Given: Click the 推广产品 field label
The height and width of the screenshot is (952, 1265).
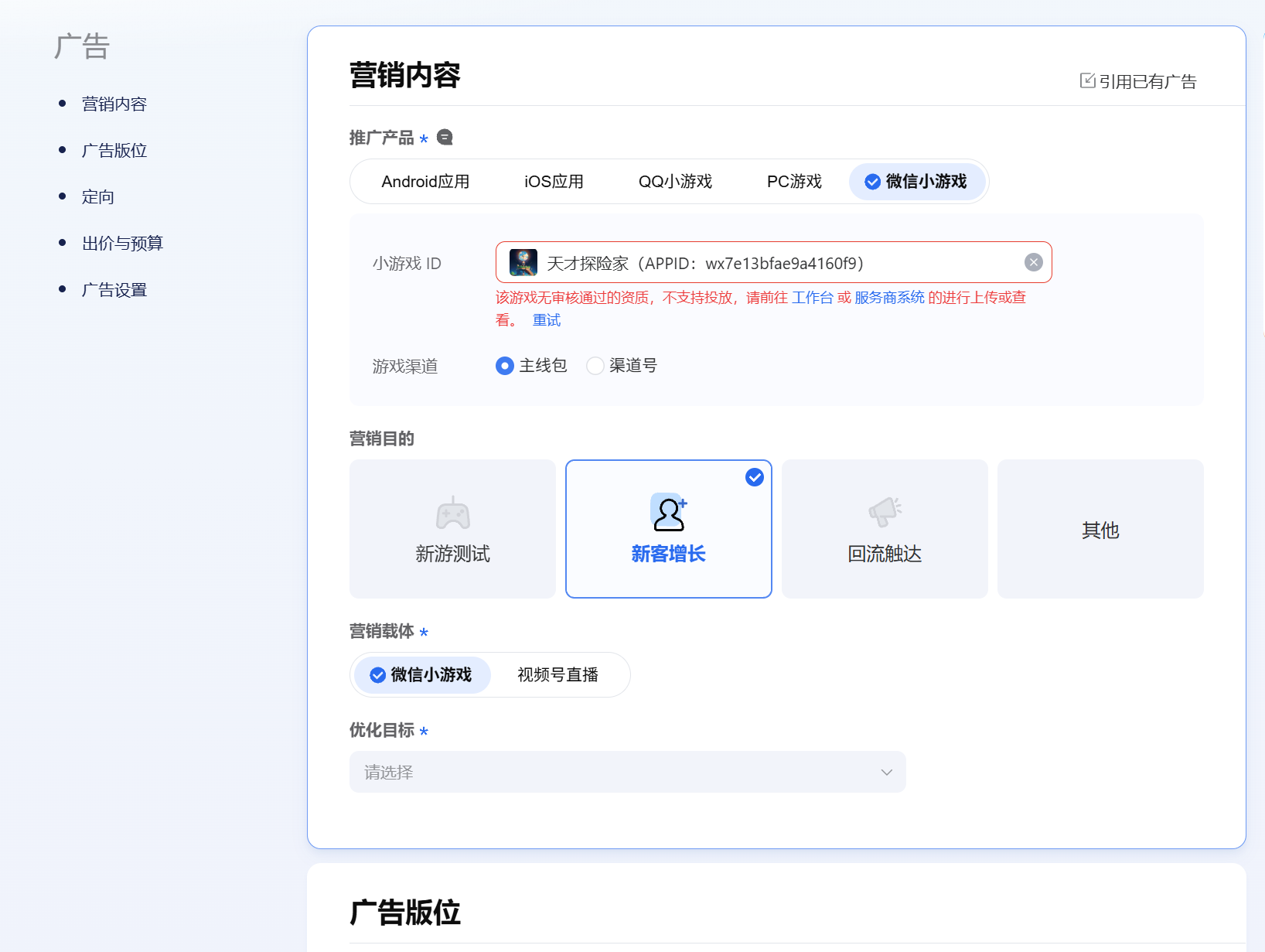Looking at the screenshot, I should click(382, 138).
